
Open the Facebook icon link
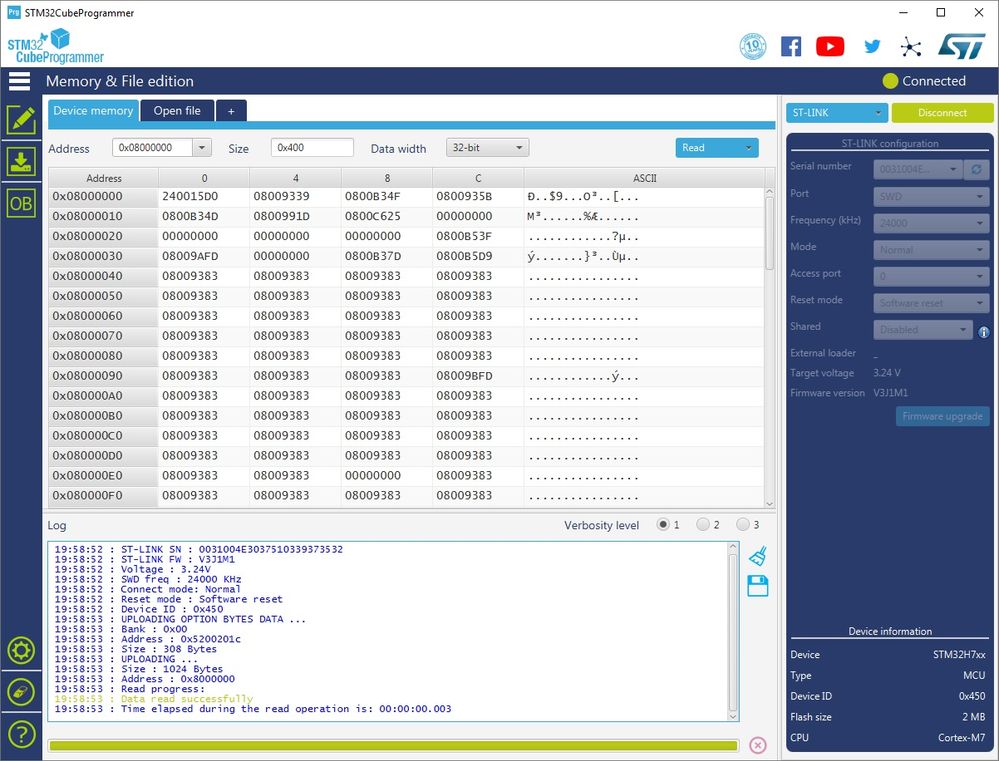click(x=791, y=47)
